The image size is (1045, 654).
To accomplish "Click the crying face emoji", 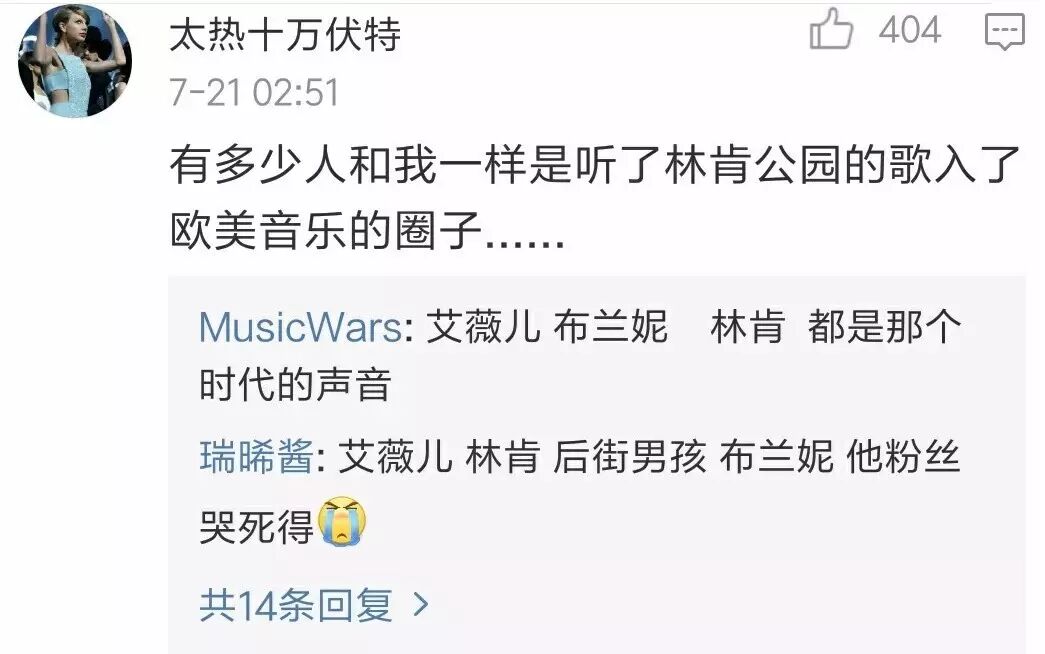I will click(x=343, y=521).
